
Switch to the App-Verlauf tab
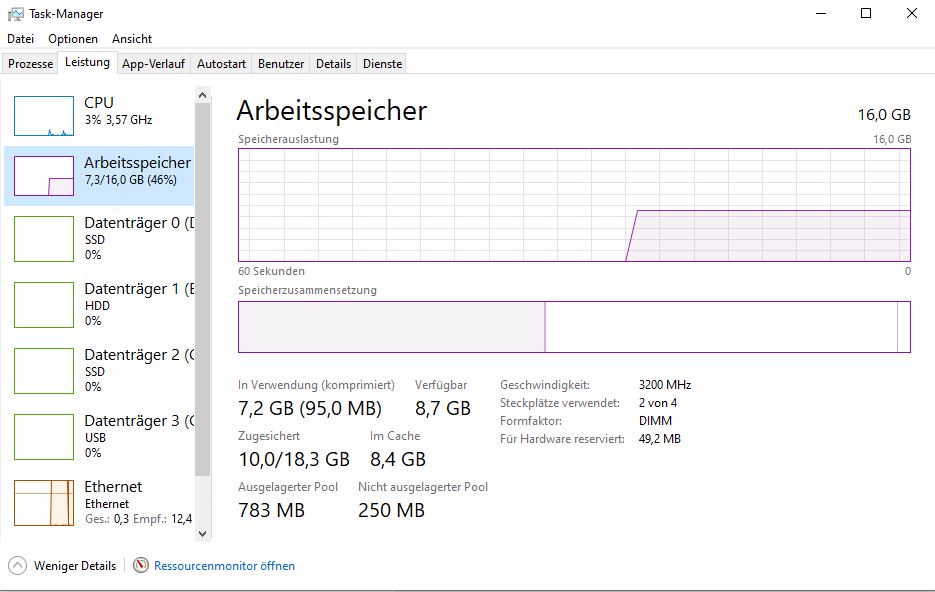(153, 64)
